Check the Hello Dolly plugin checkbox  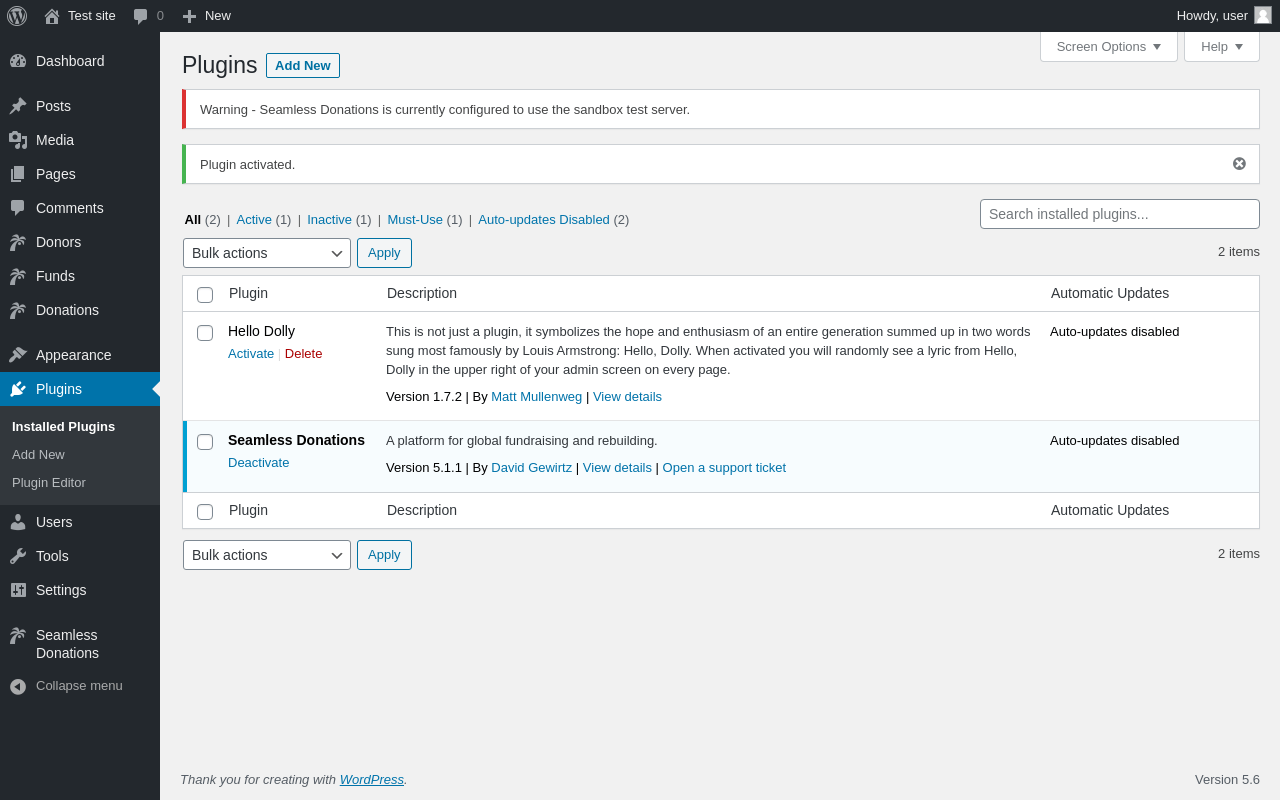(x=205, y=333)
